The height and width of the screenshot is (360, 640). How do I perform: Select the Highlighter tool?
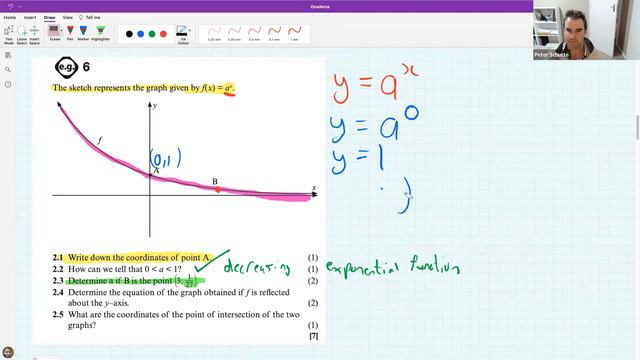pos(100,33)
